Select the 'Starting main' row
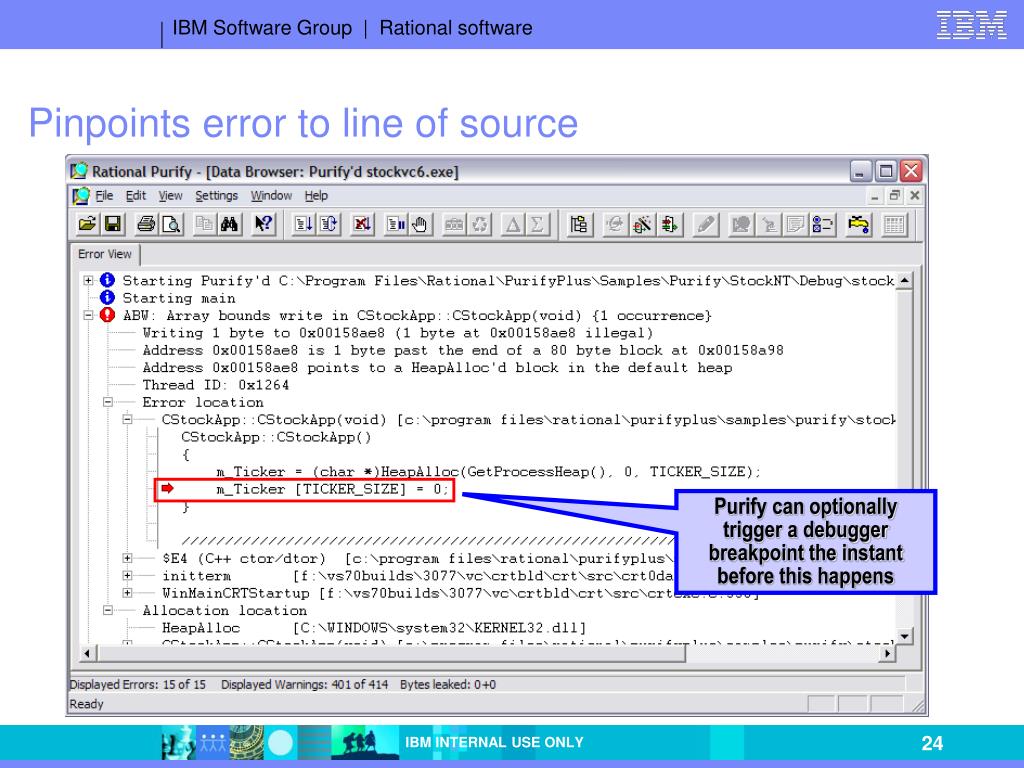Image resolution: width=1024 pixels, height=768 pixels. click(179, 298)
